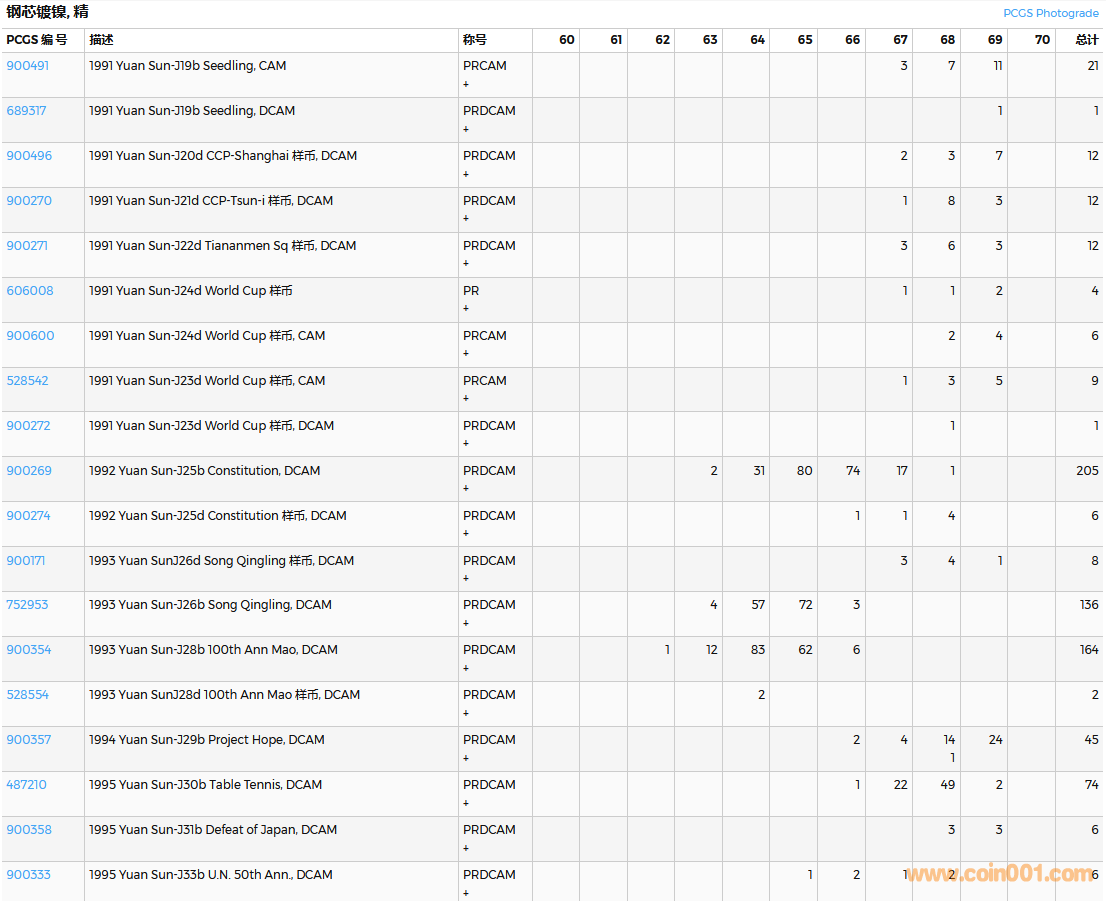Image resolution: width=1106 pixels, height=901 pixels.
Task: Expand plus under CCP-Shanghai PRDCAM row
Action: 466,174
